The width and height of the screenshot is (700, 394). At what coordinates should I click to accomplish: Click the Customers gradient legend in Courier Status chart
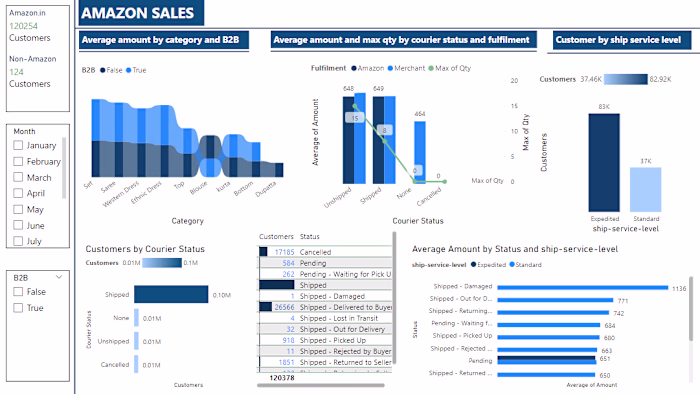click(162, 263)
